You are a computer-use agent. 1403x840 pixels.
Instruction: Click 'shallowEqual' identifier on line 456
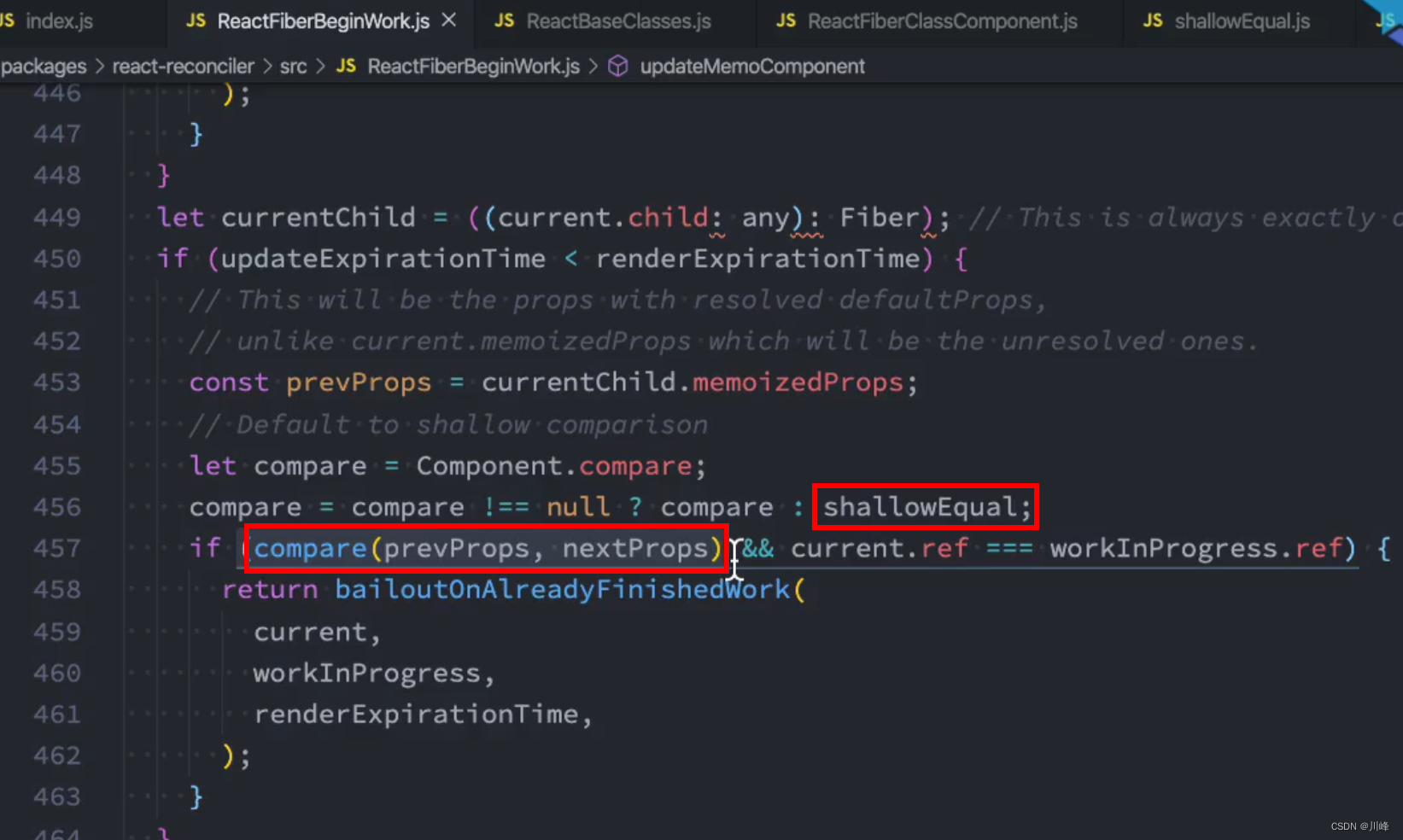point(919,507)
